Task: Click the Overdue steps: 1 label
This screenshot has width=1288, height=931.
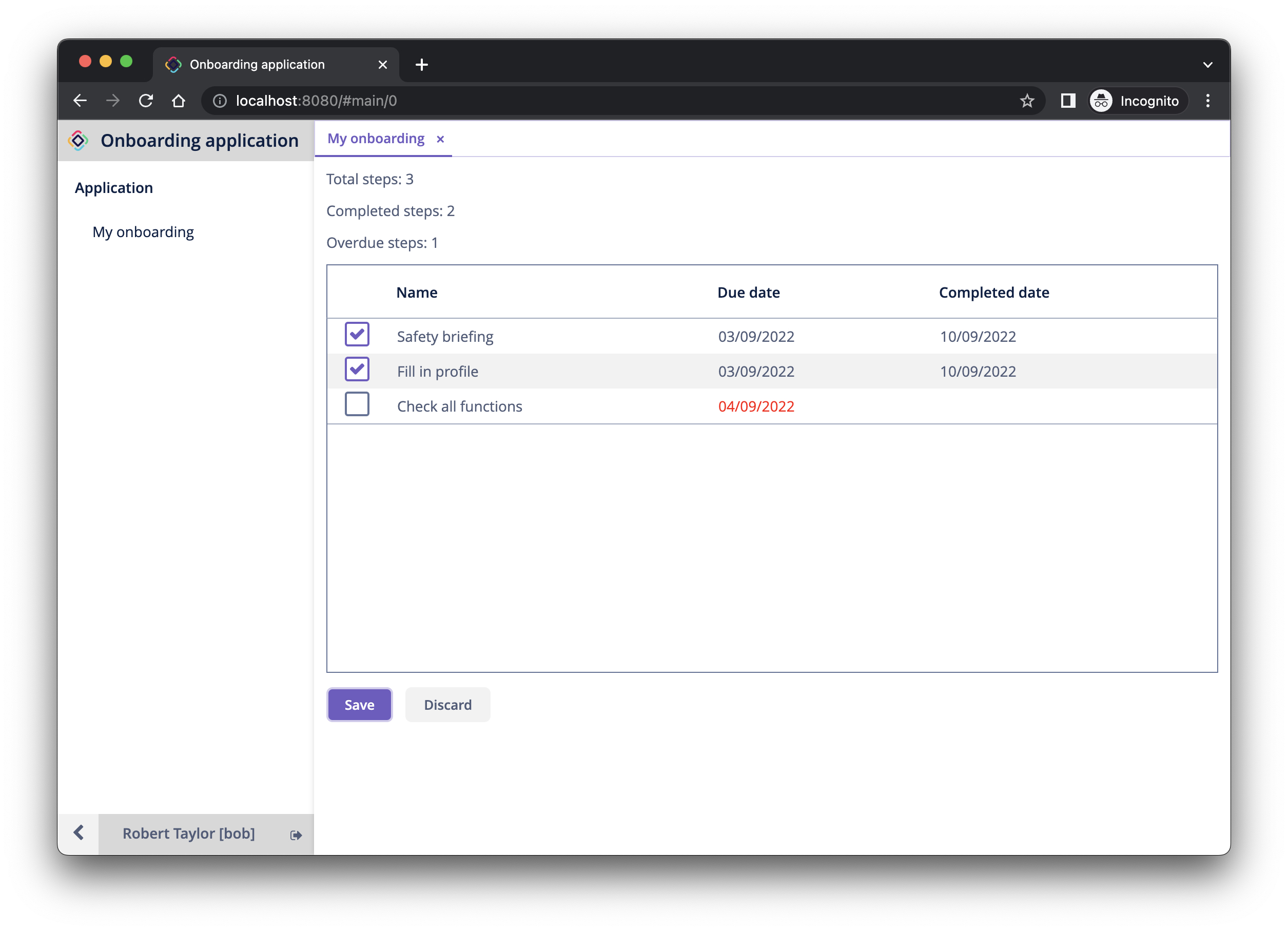Action: [x=382, y=243]
